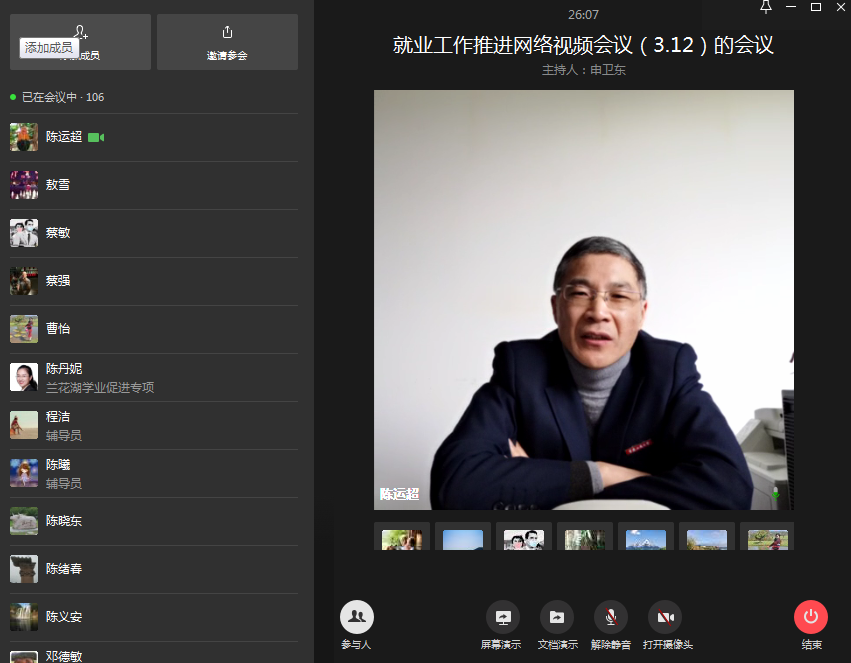Select participant 敖雪 in the list
Screen dimensions: 851x663
(57, 185)
